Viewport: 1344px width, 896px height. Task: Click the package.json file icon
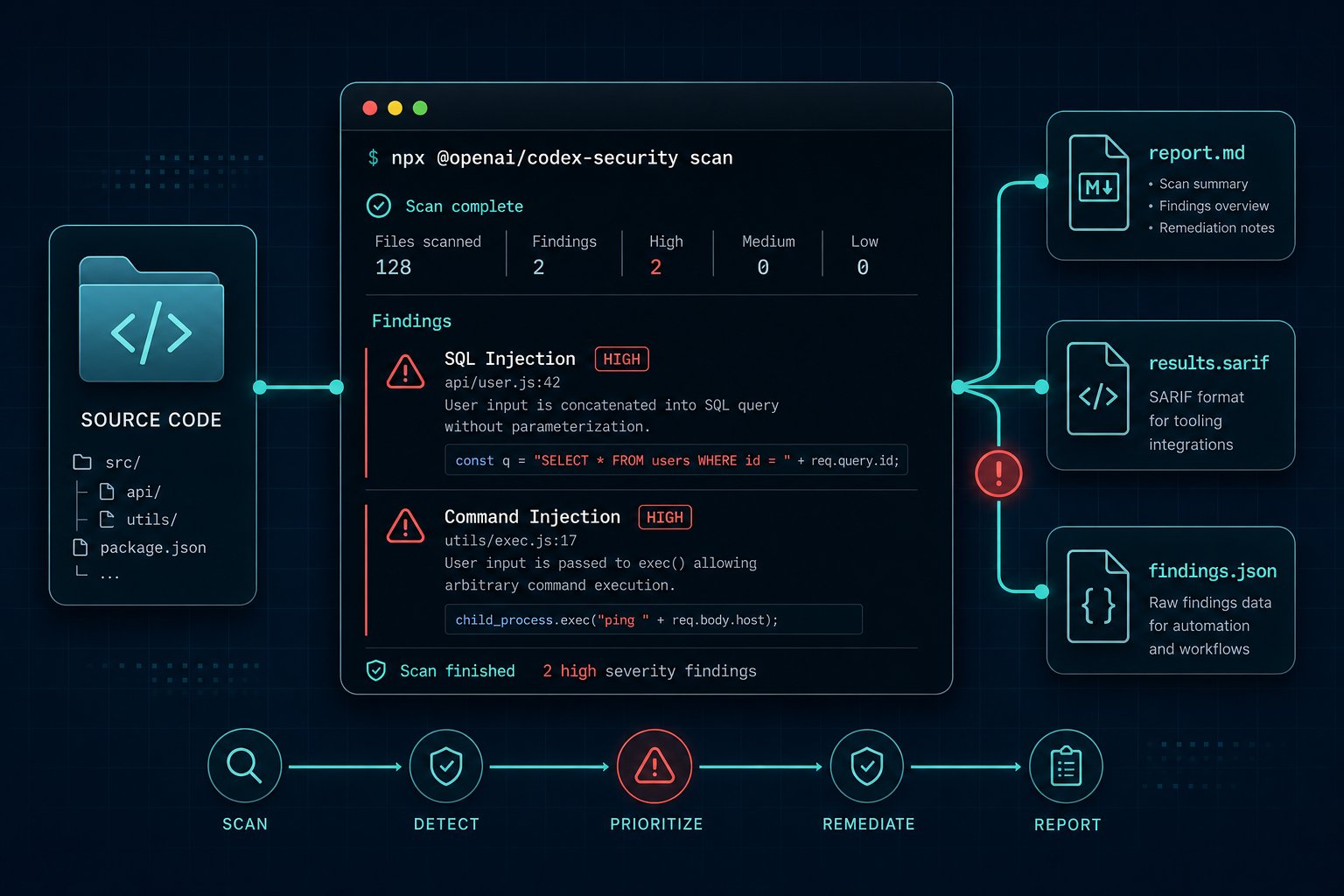tap(80, 547)
